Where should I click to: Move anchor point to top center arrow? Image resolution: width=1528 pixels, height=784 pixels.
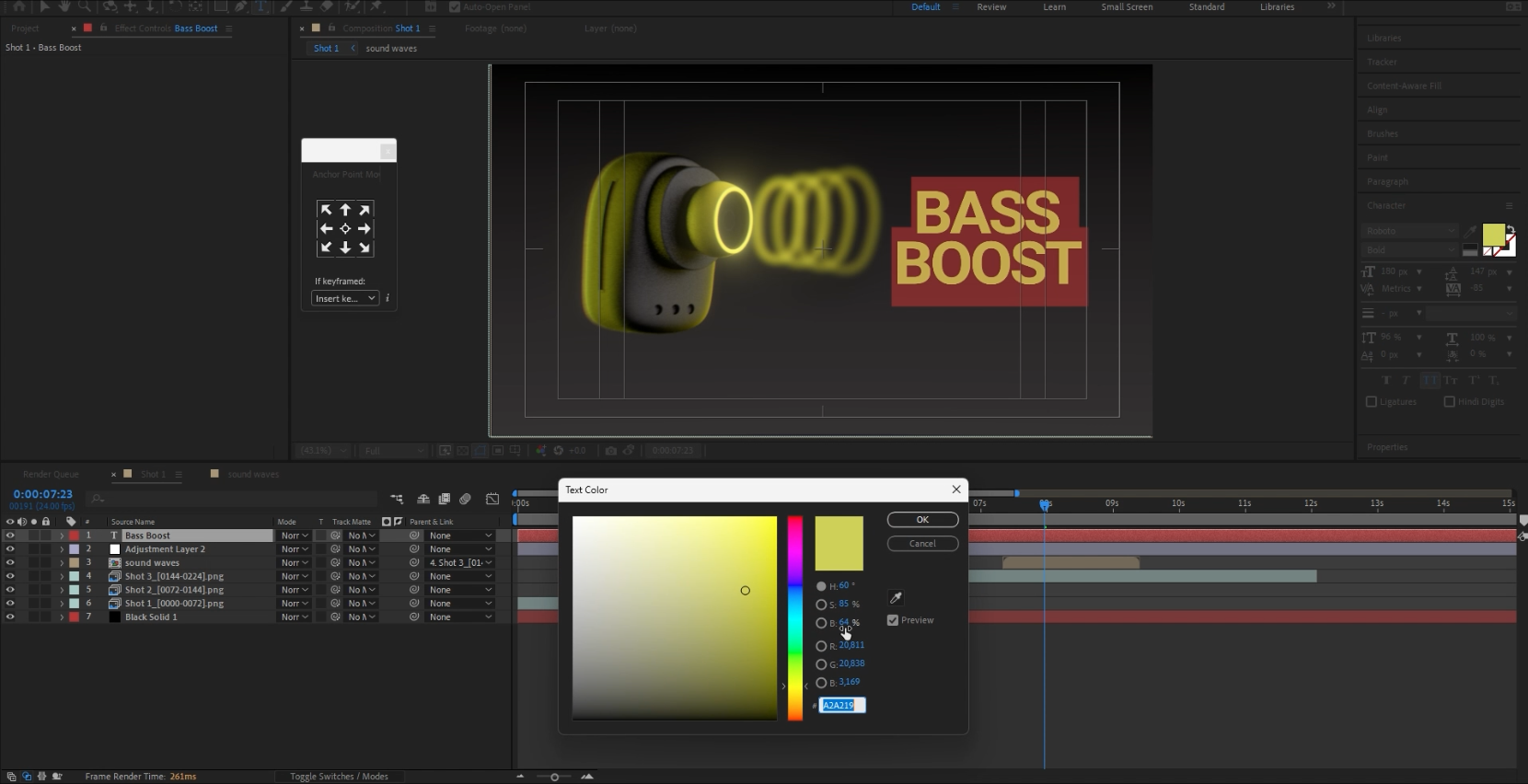point(345,210)
